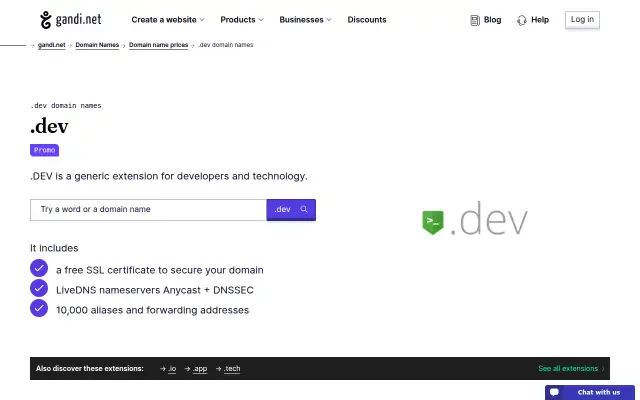
Task: Expand the Businesses dropdown
Action: [x=305, y=20]
